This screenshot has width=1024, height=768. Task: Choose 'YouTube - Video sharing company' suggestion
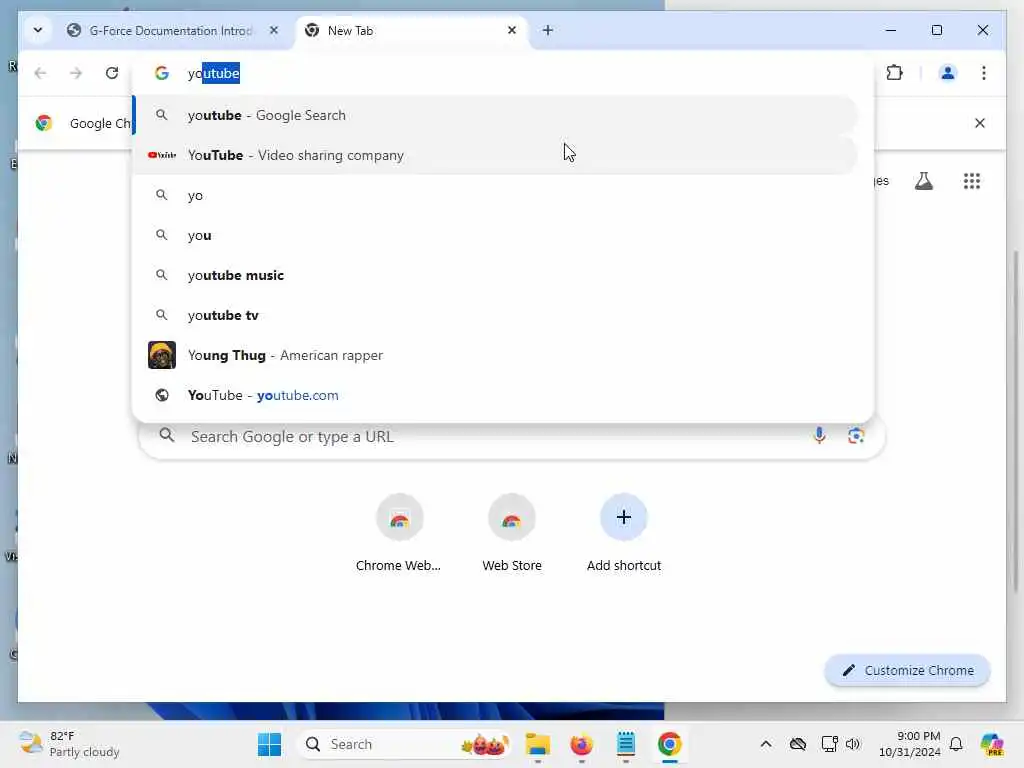pos(495,155)
